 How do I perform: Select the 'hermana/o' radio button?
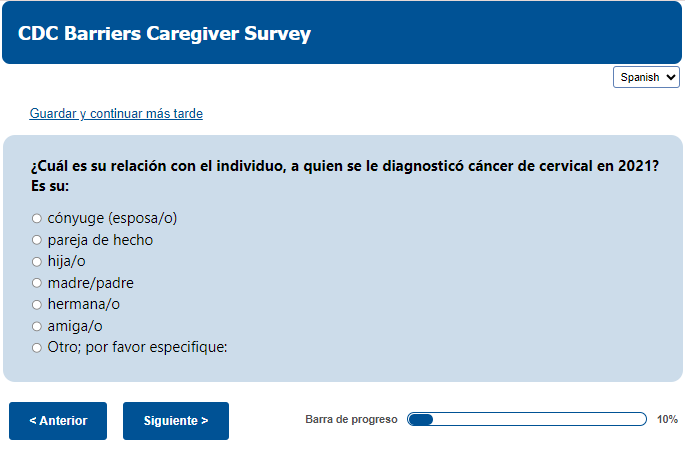37,305
